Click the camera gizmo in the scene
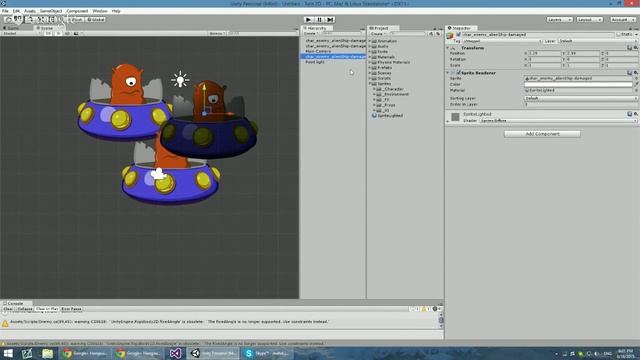640x360 pixels. [x=158, y=173]
